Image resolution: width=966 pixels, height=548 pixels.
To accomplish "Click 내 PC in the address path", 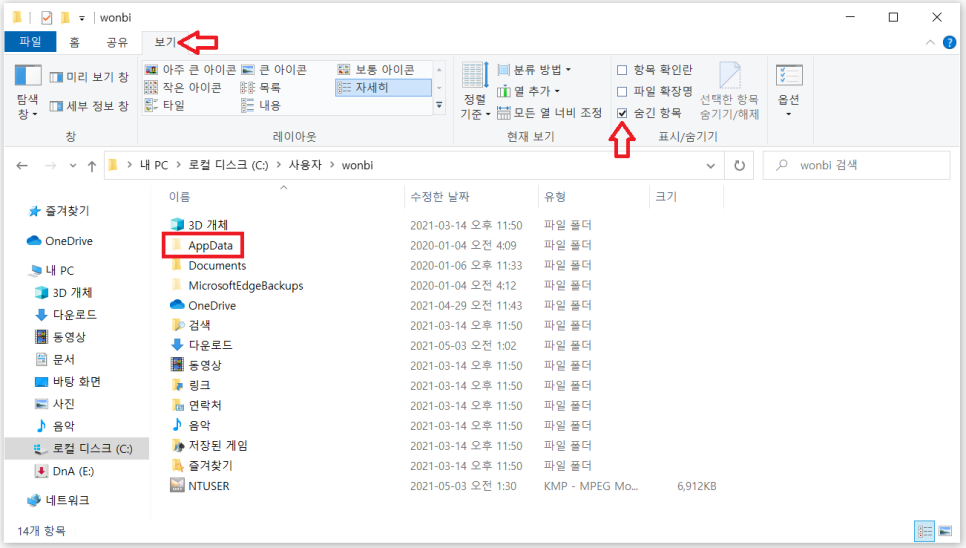I will point(154,165).
